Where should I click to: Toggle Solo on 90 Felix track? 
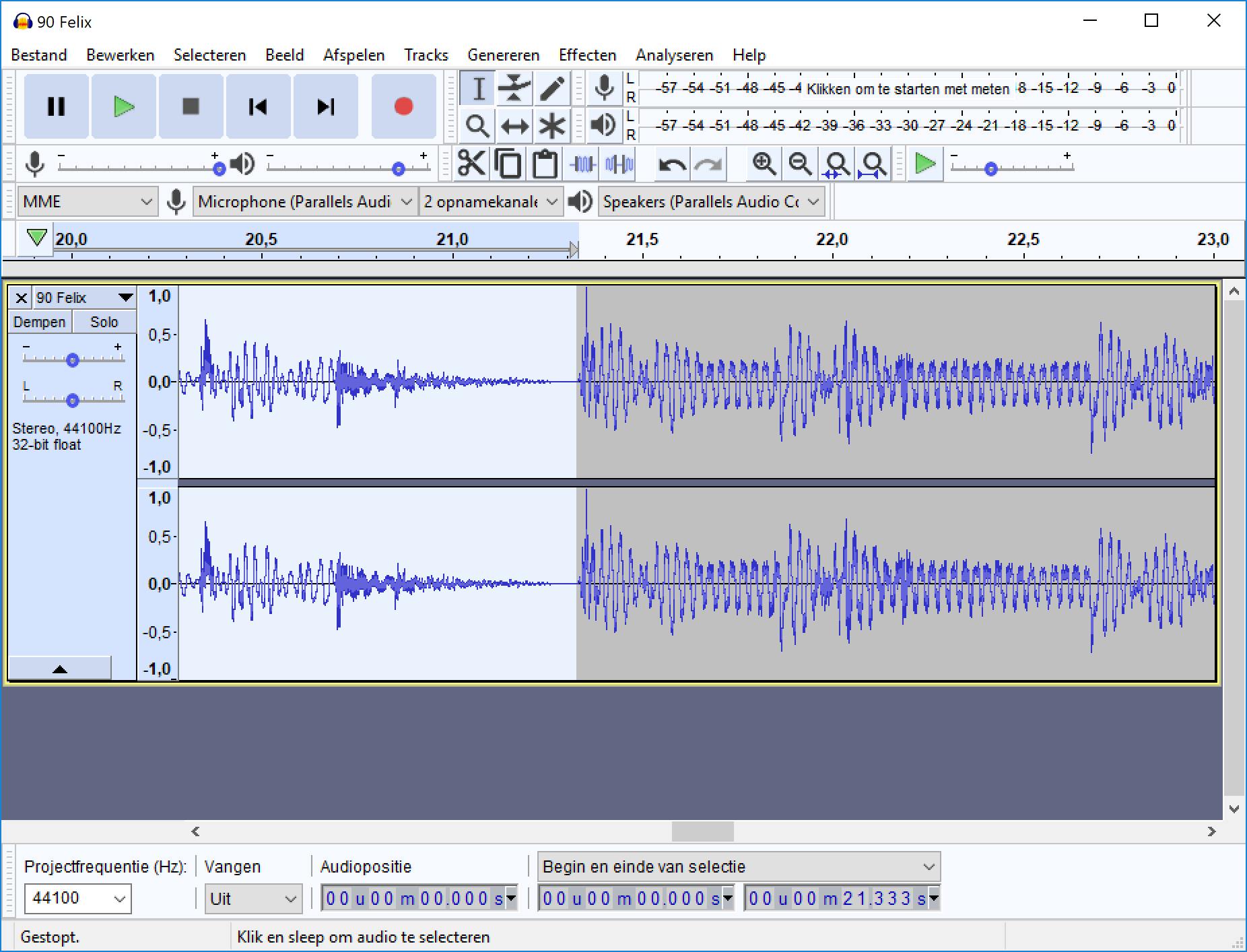pos(104,322)
